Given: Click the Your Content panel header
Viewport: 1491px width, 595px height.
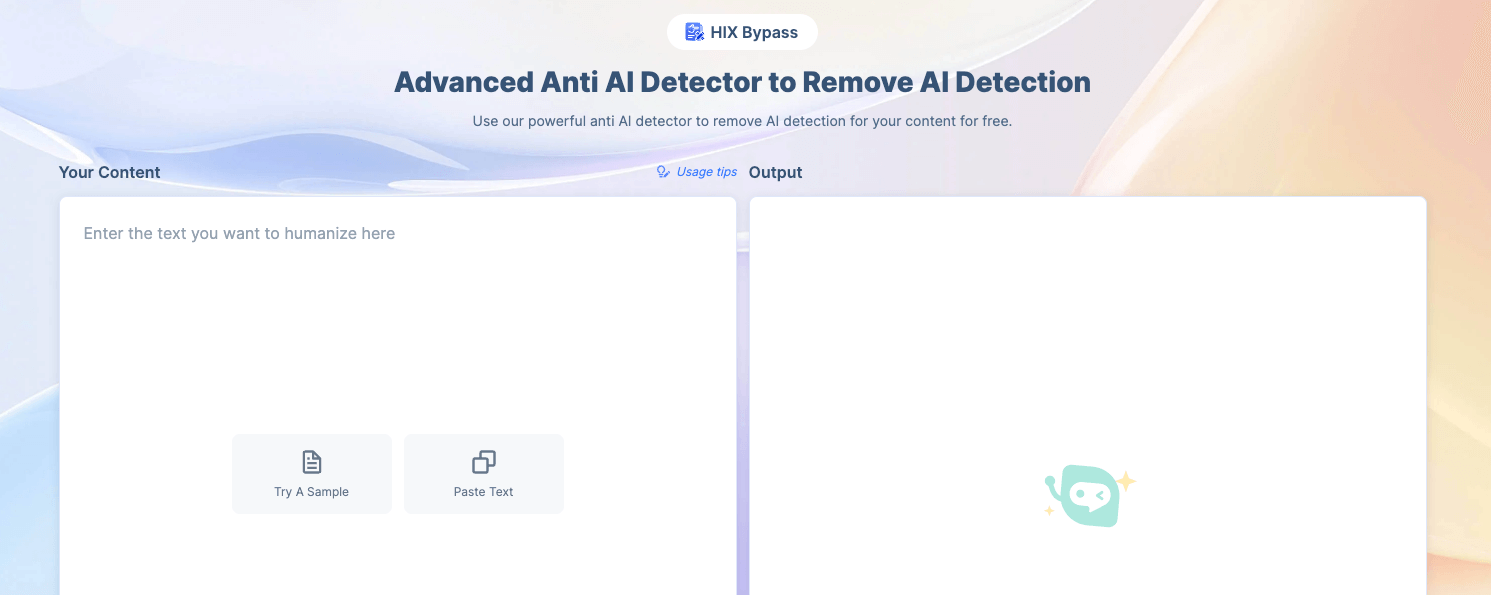Looking at the screenshot, I should click(x=109, y=172).
